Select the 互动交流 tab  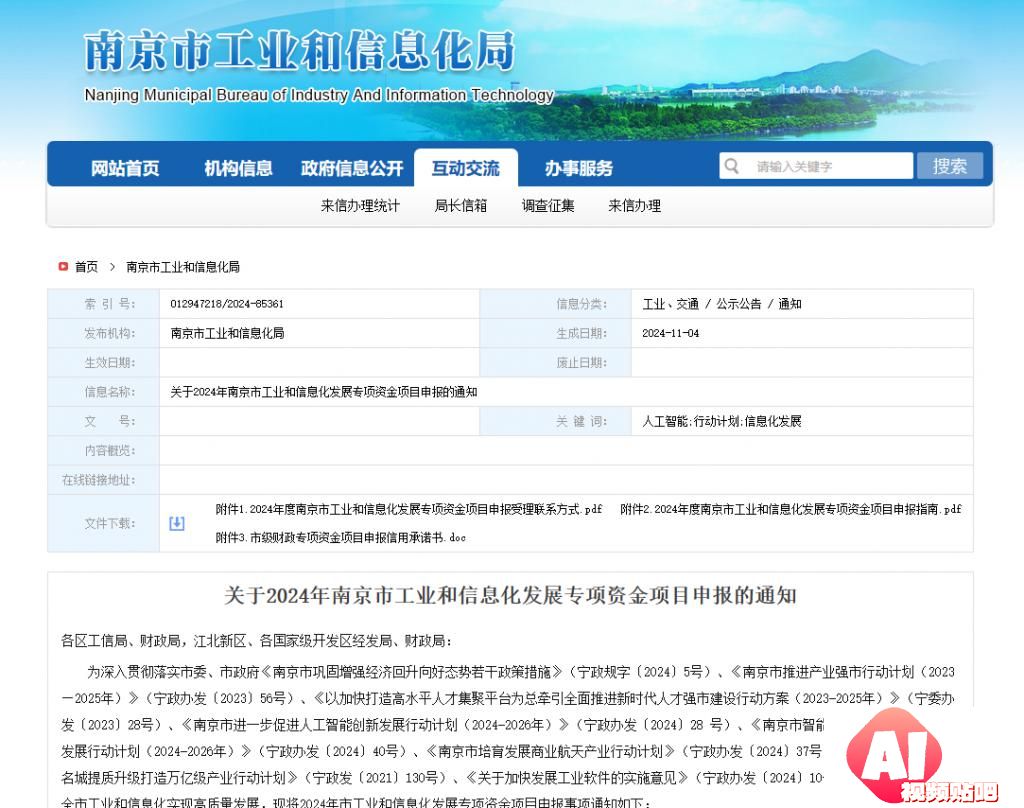tap(466, 169)
